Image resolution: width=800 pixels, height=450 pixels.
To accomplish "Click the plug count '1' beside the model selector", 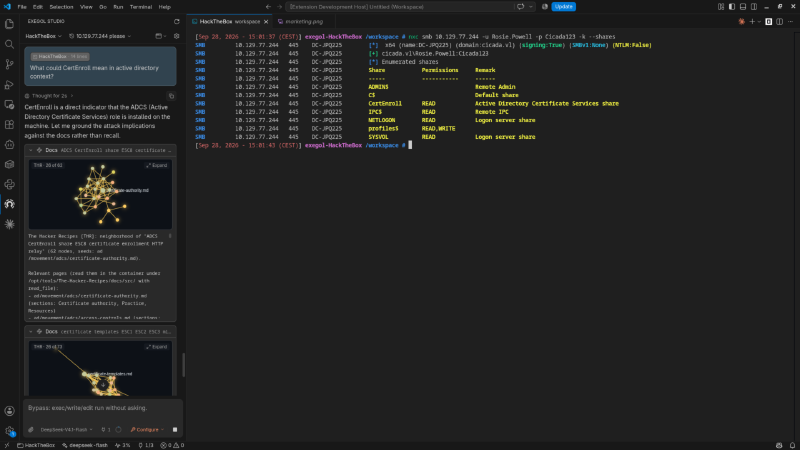I will tap(106, 430).
